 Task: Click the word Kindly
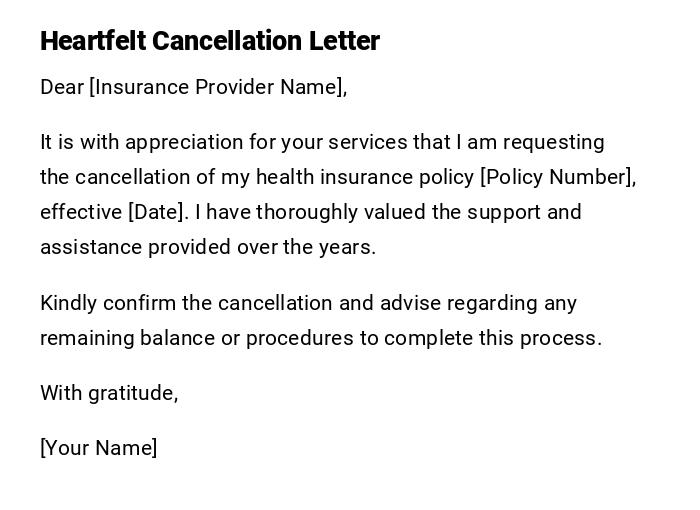click(x=68, y=303)
